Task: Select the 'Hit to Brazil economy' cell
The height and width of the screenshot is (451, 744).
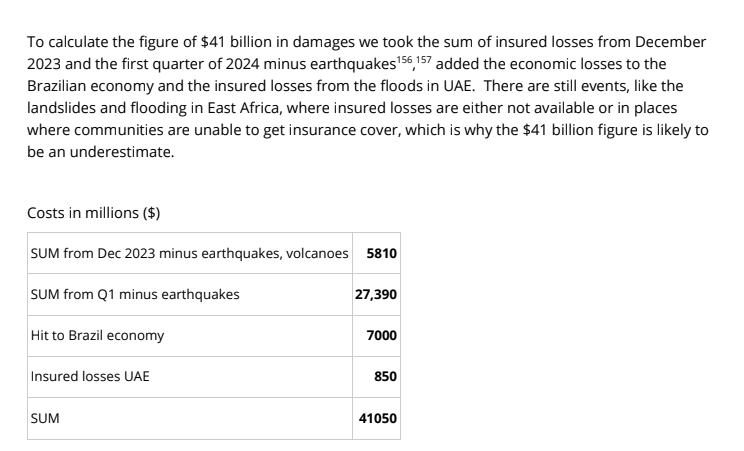Action: coord(98,336)
